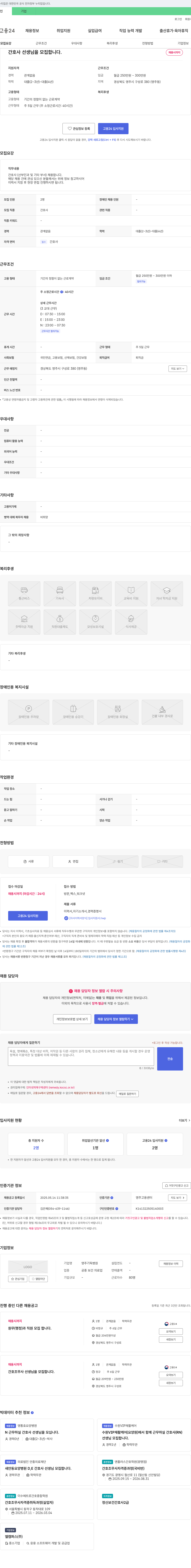This screenshot has width=191, height=1568.
Task: Click info icon next to 인증기관 label
Action: 112,1197
